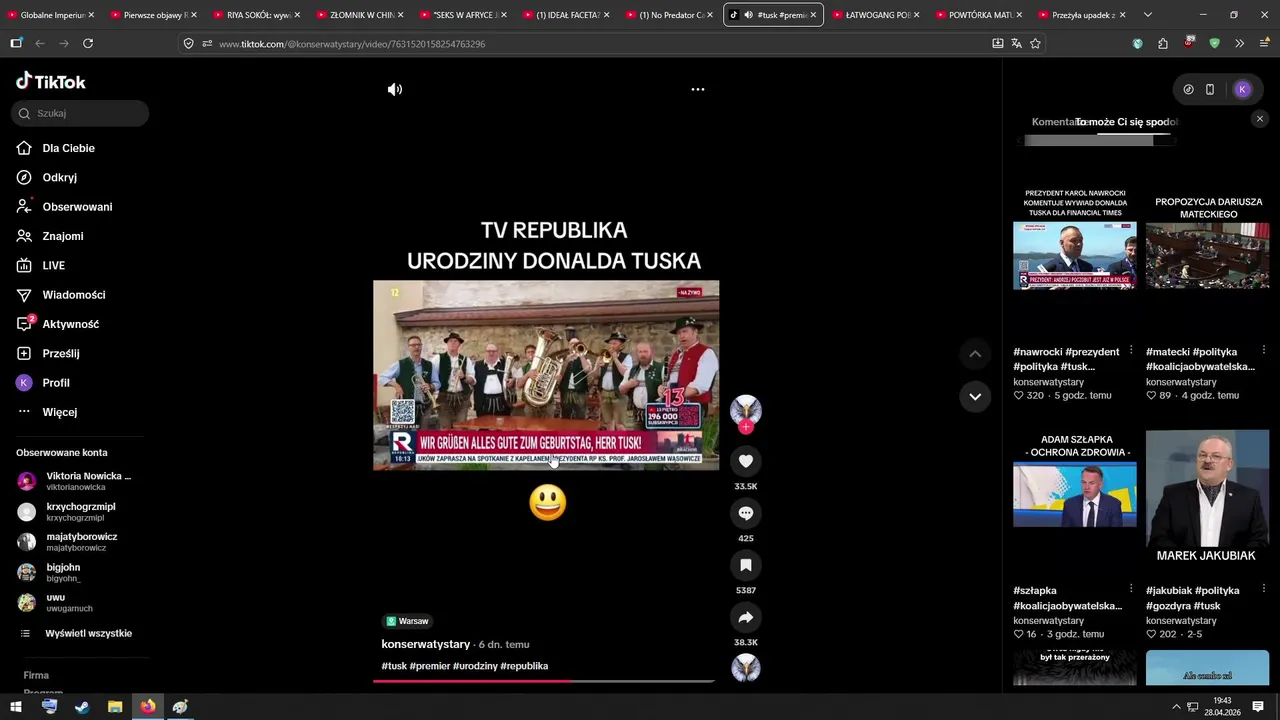
Task: Go to the previous video arrow
Action: (975, 354)
